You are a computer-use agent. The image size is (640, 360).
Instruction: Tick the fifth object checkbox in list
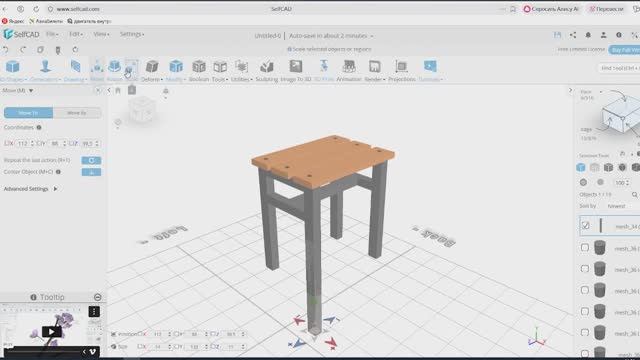point(585,311)
